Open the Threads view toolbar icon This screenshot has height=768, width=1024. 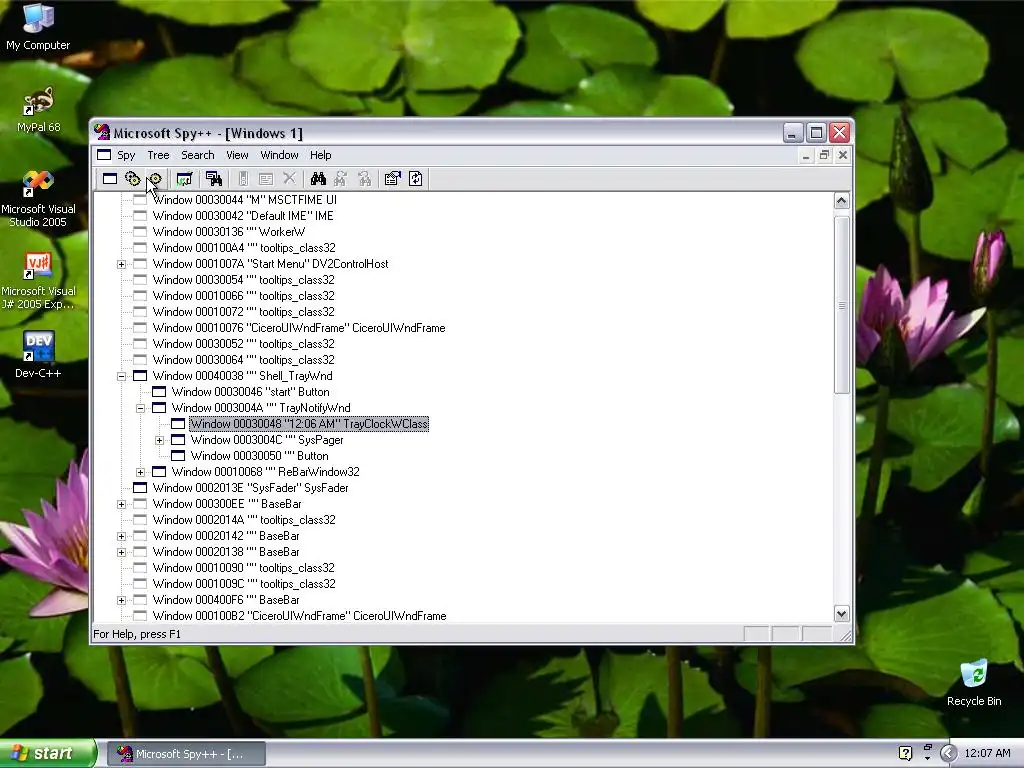pos(155,179)
